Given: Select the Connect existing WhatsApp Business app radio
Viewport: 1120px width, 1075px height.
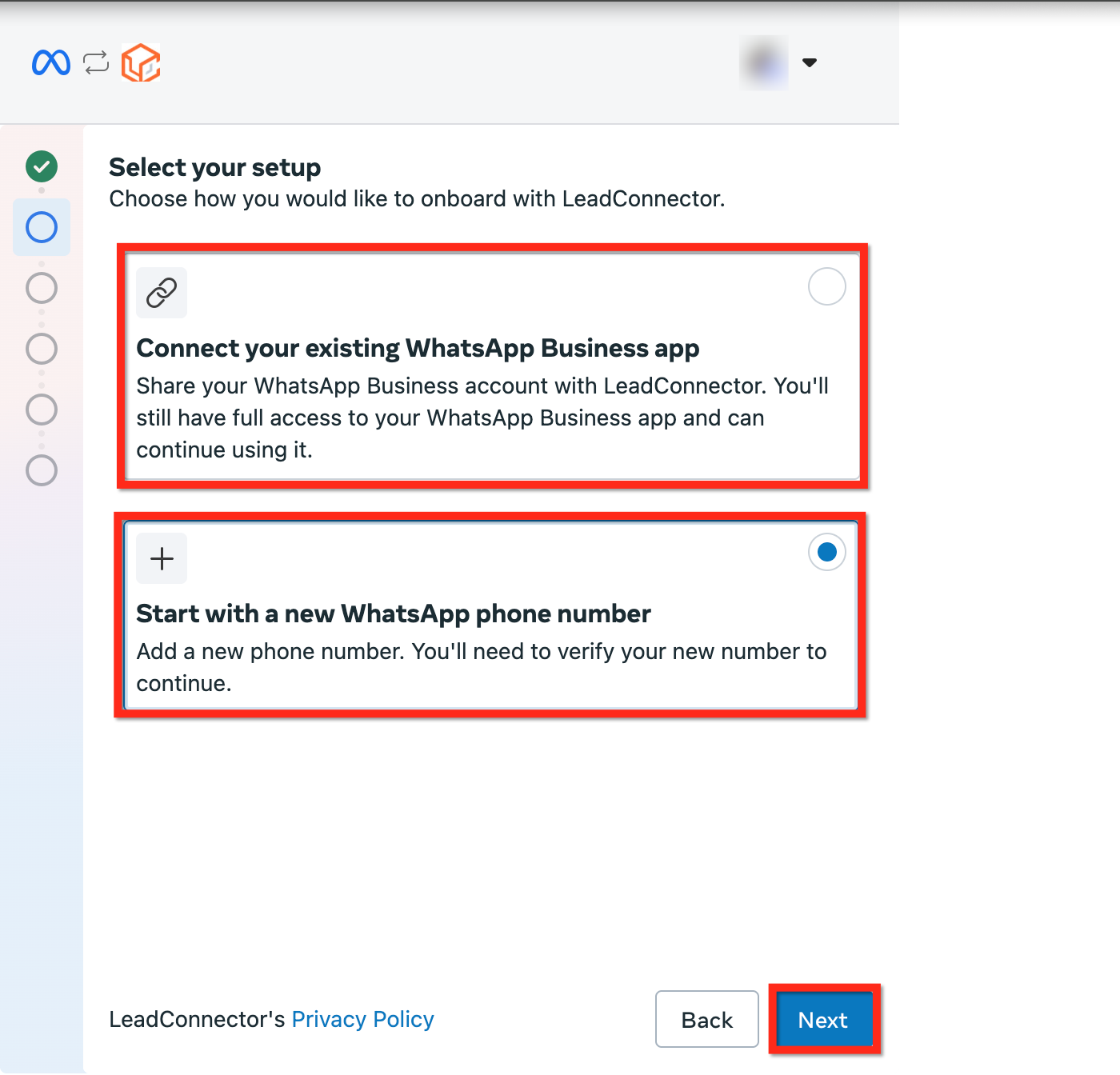Looking at the screenshot, I should (827, 286).
